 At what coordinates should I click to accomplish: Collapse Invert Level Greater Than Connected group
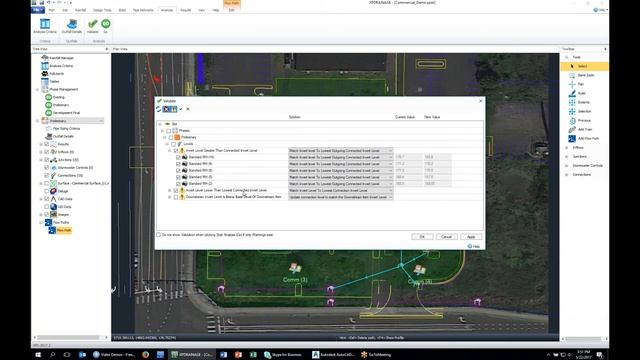[x=170, y=151]
